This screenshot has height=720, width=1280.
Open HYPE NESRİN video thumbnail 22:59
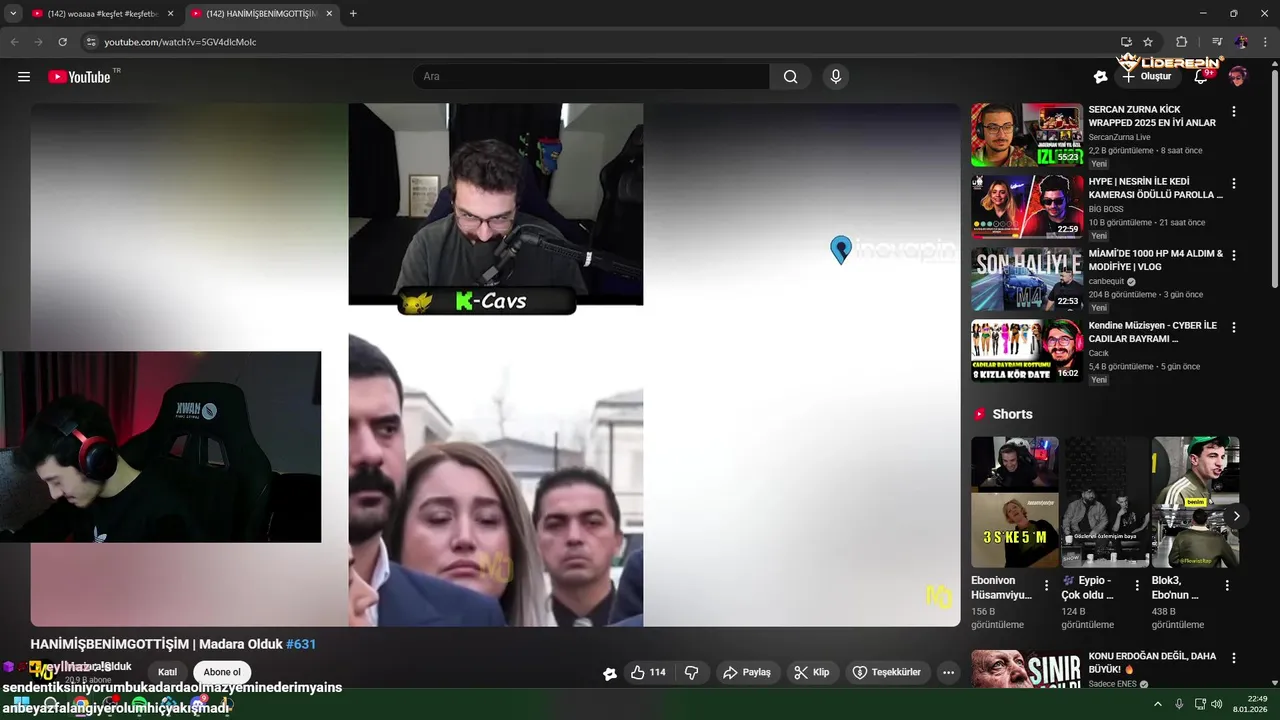(x=1027, y=207)
